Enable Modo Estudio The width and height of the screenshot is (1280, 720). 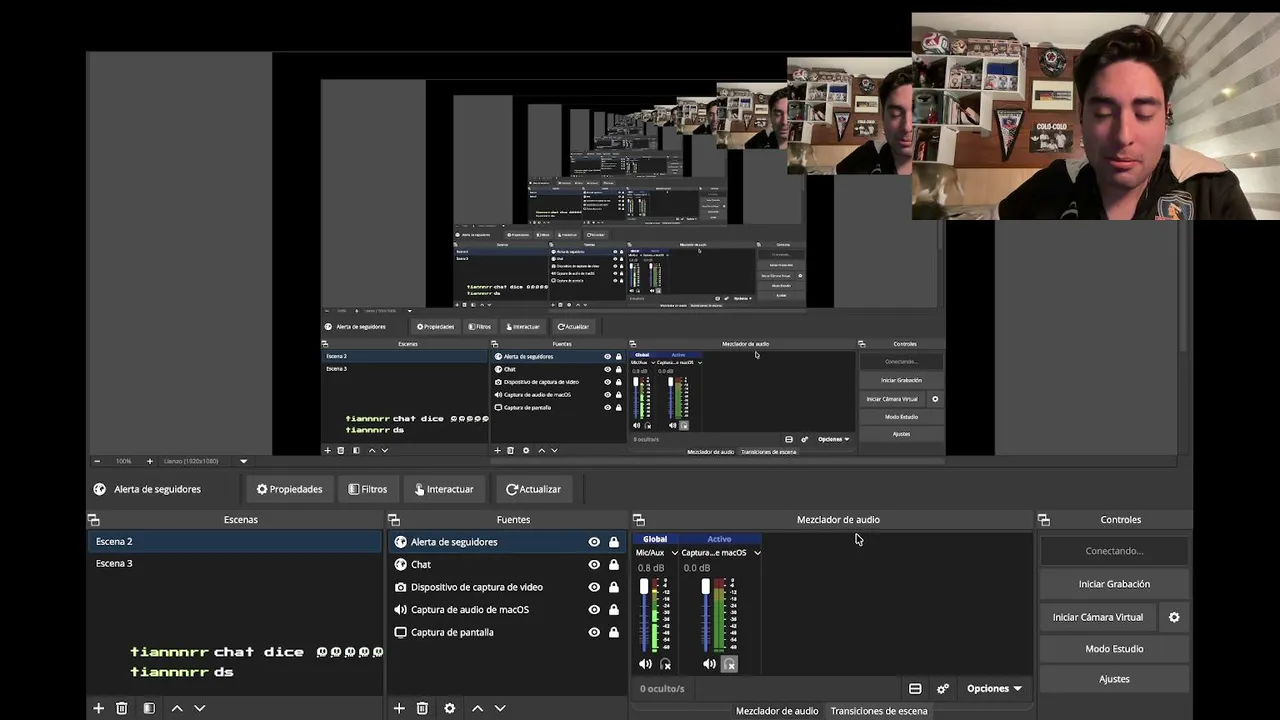pos(1114,649)
